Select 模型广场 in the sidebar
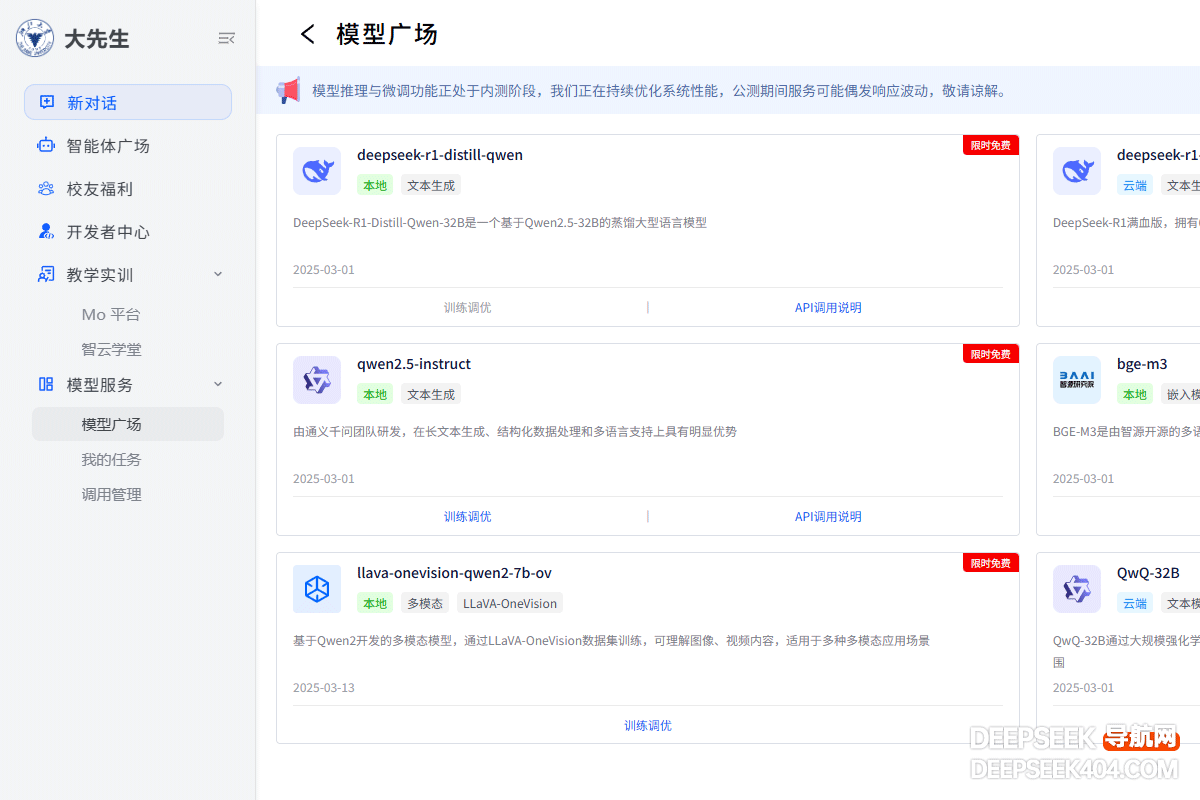Screen dimensions: 1200x800 pyautogui.click(x=128, y=424)
